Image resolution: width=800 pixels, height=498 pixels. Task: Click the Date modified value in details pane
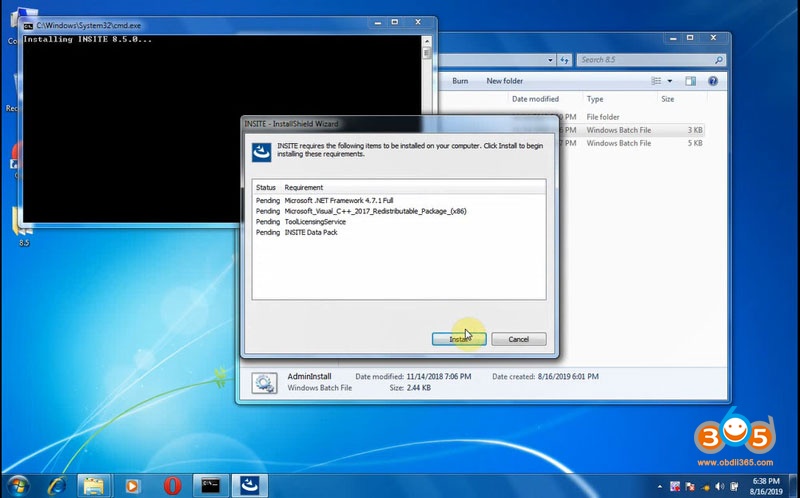439,377
